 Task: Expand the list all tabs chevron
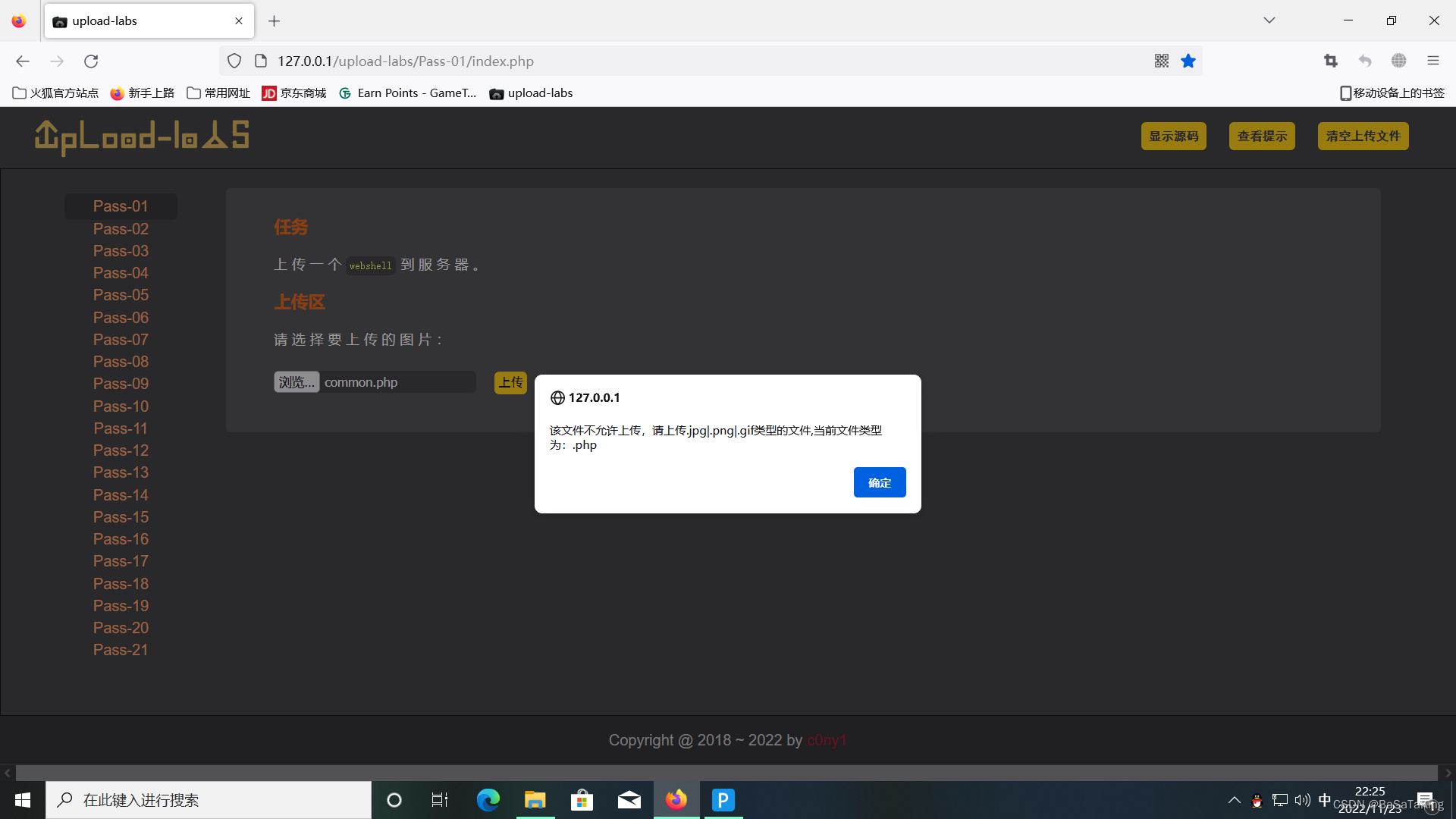[x=1269, y=20]
